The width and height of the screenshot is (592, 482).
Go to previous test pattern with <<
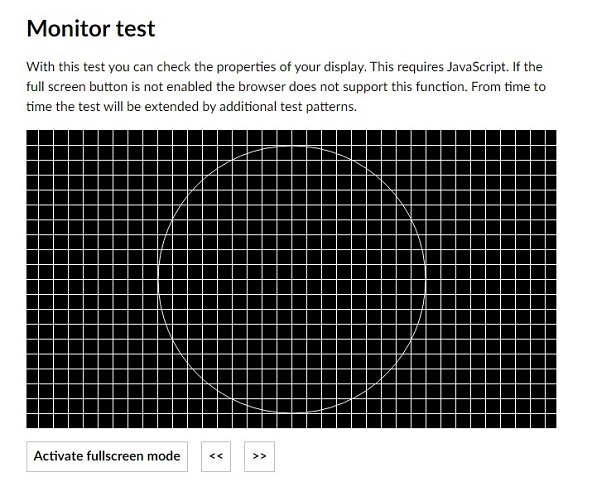click(x=216, y=456)
